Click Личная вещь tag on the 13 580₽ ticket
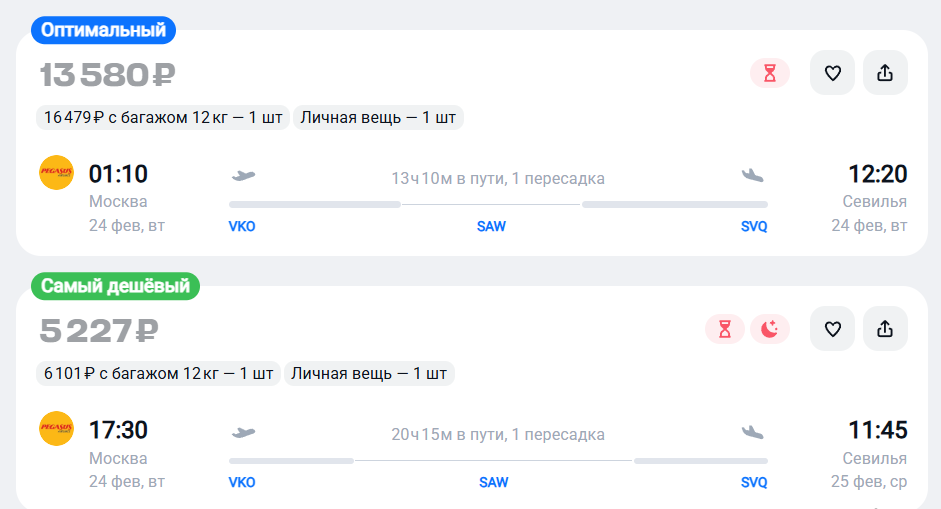 pos(378,118)
